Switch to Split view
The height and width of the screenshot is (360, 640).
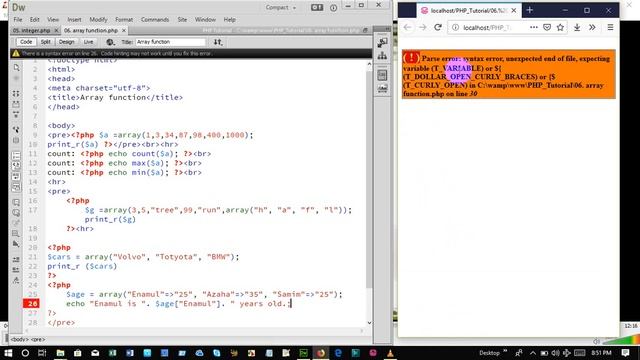[45, 42]
